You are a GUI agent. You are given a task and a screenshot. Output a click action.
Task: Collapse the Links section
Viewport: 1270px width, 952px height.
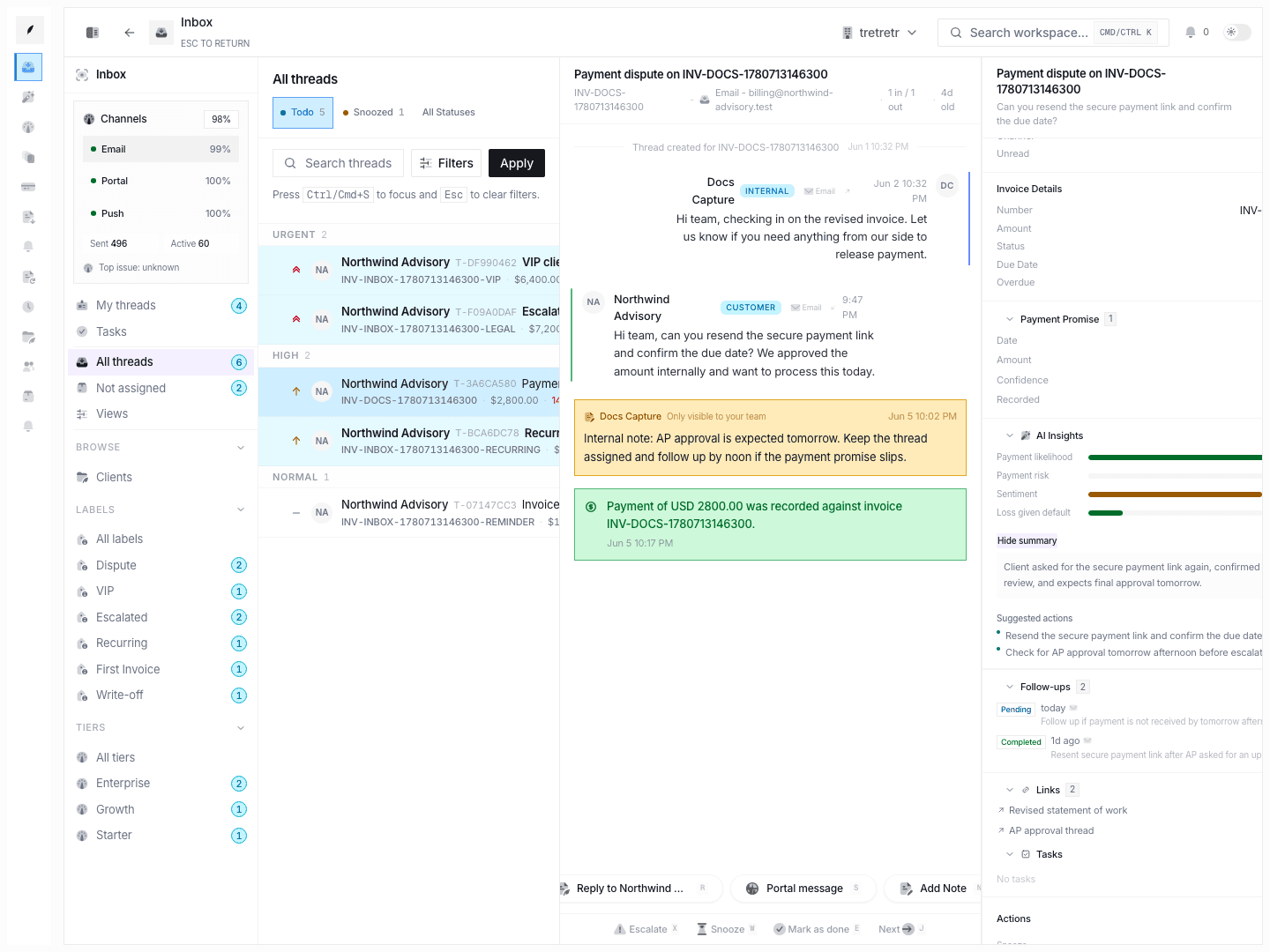tap(1010, 790)
